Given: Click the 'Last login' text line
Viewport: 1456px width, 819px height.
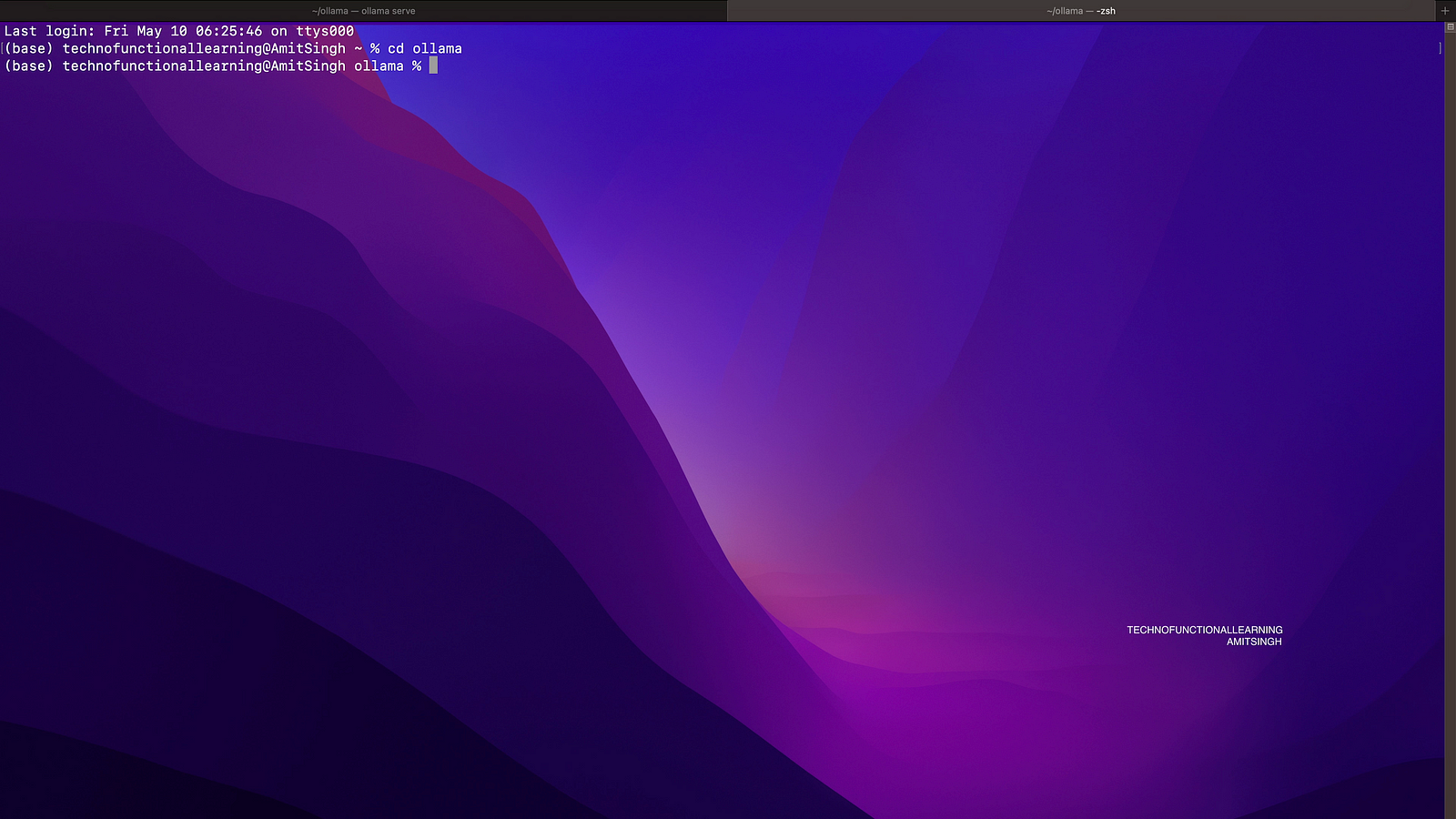Looking at the screenshot, I should 178,31.
